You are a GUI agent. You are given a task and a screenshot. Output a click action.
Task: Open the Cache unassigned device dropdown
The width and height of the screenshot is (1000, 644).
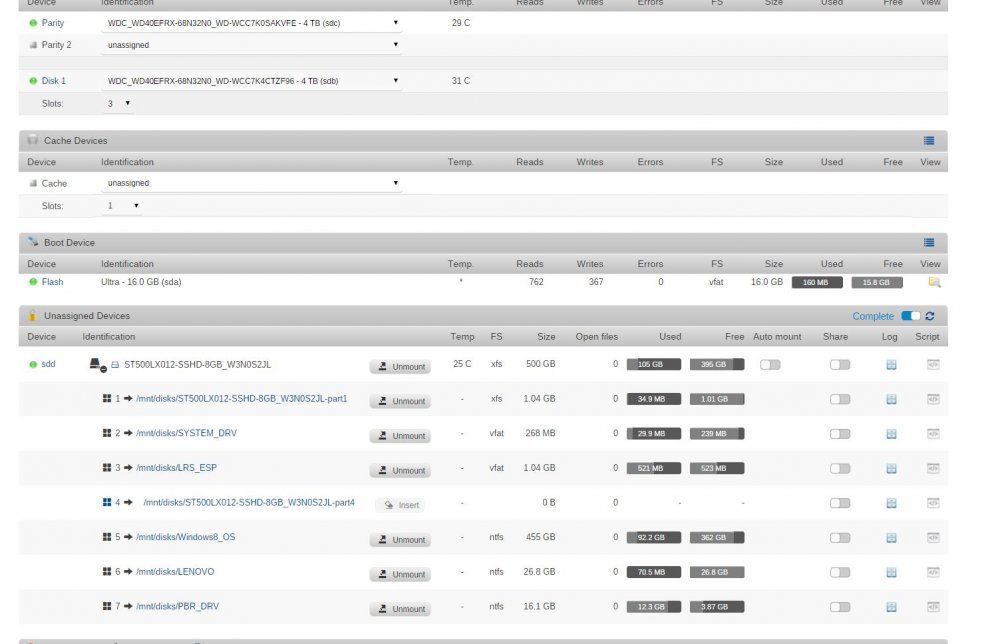pyautogui.click(x=251, y=183)
